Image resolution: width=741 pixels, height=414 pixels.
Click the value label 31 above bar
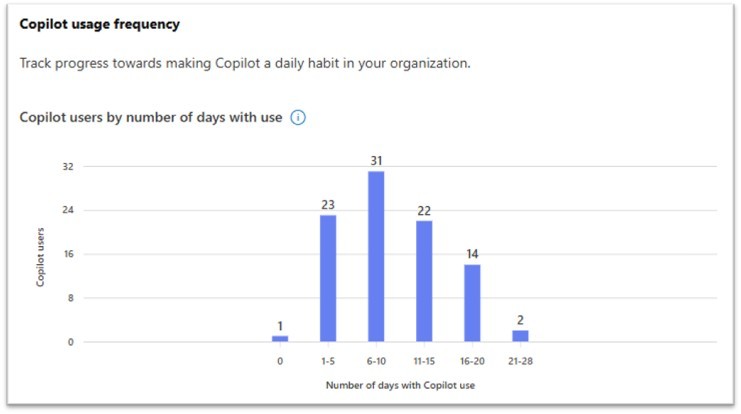click(376, 161)
